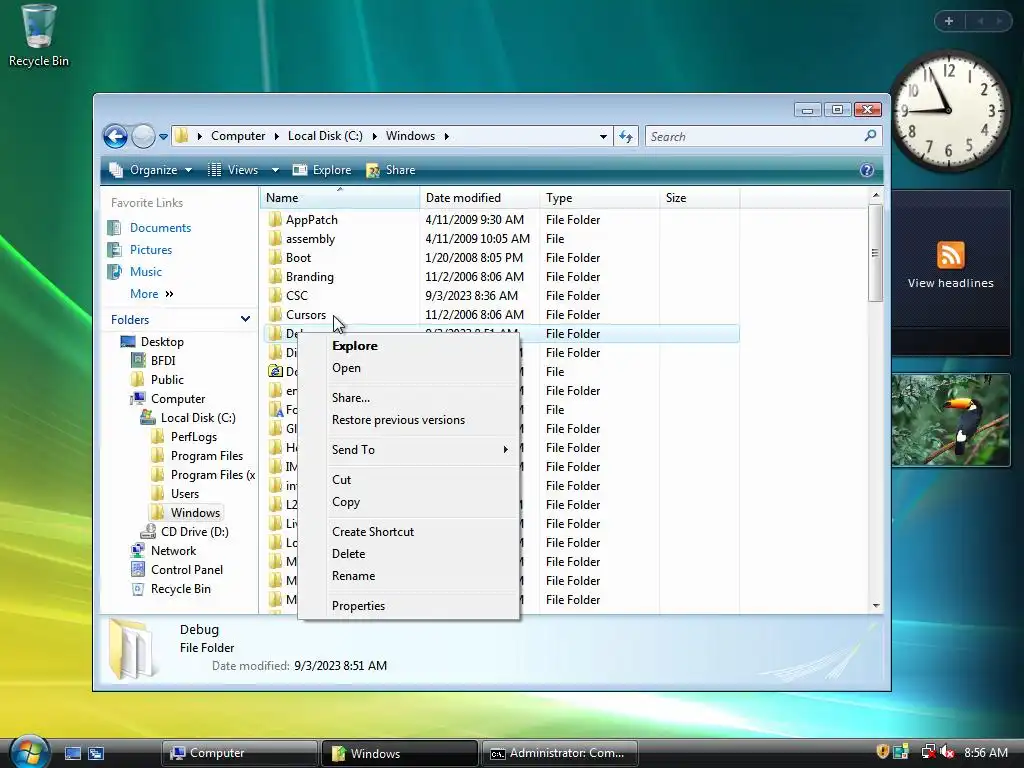Switch to Administrator Command Prompt taskbar button

(x=559, y=753)
